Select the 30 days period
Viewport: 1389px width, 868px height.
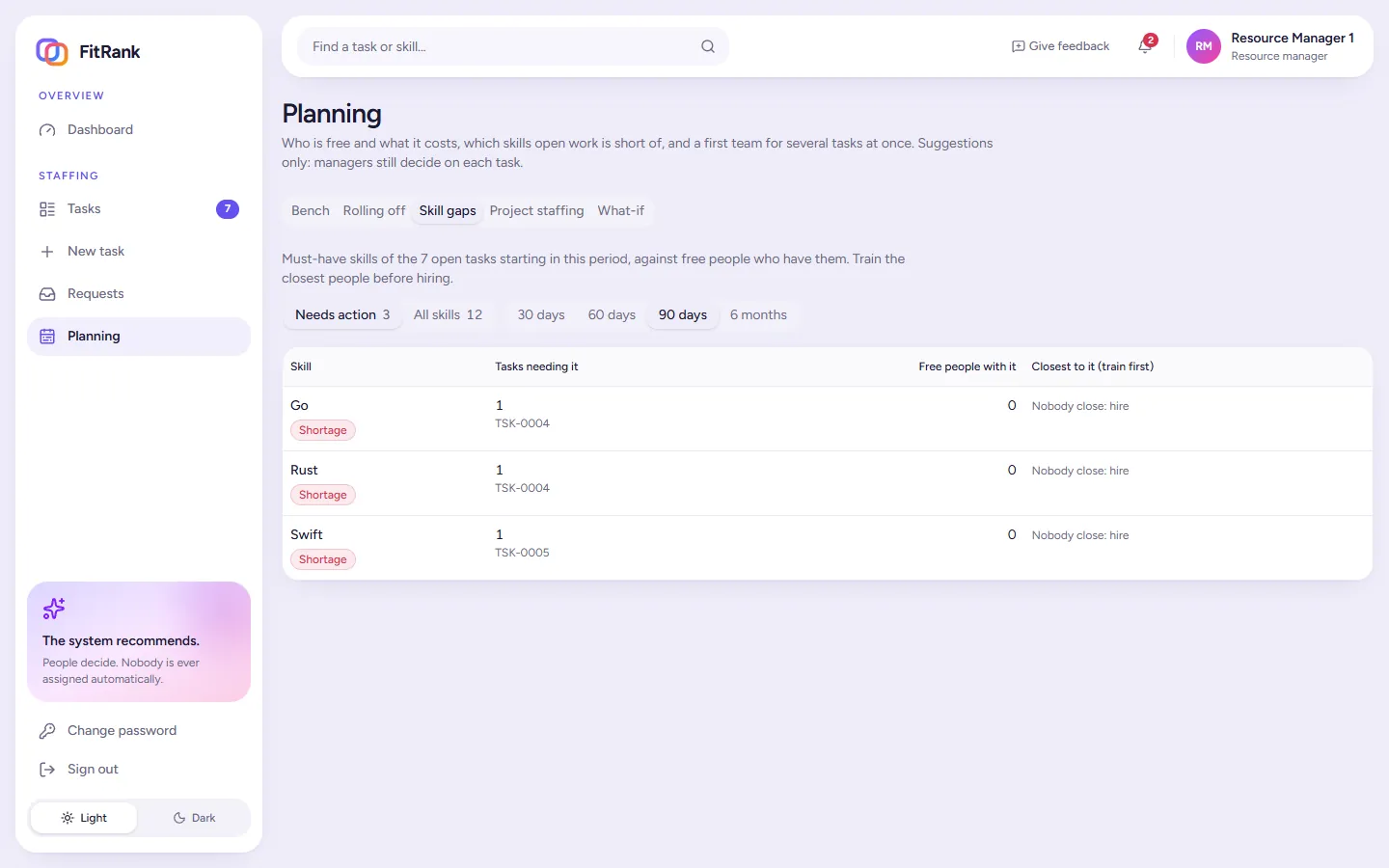coord(541,315)
